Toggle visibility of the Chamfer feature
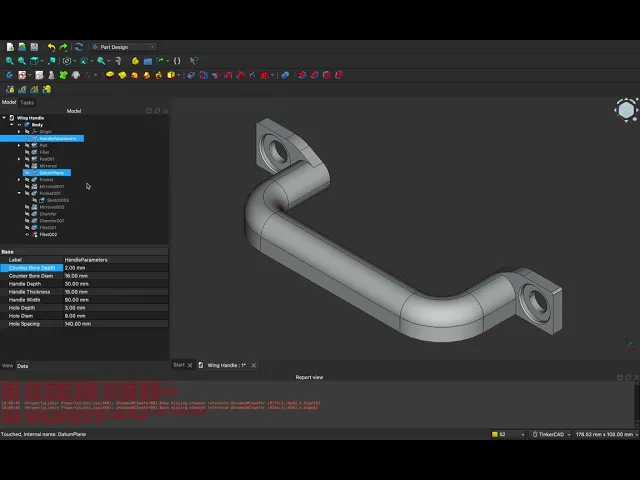This screenshot has height=480, width=640. point(27,214)
